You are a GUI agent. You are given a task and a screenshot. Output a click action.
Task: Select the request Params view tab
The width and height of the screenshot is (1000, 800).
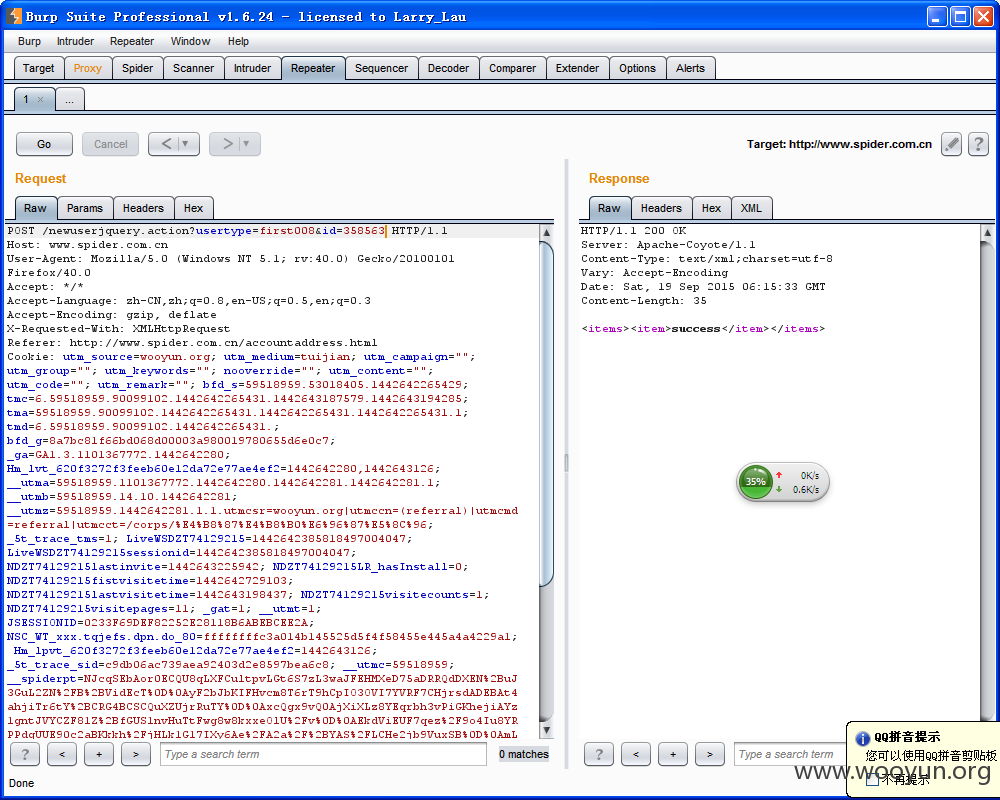point(85,209)
